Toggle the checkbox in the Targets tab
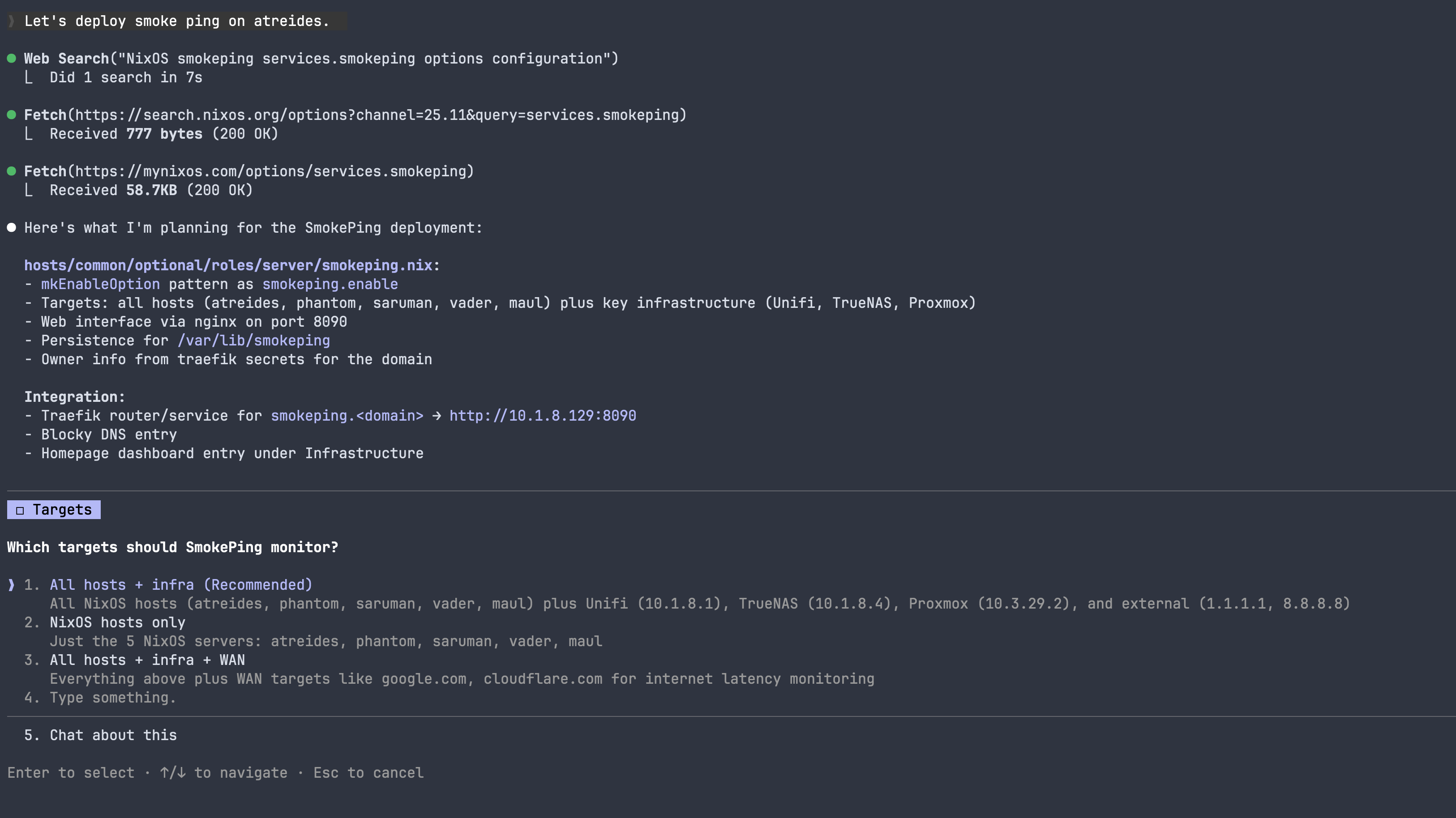The image size is (1456, 818). click(20, 510)
